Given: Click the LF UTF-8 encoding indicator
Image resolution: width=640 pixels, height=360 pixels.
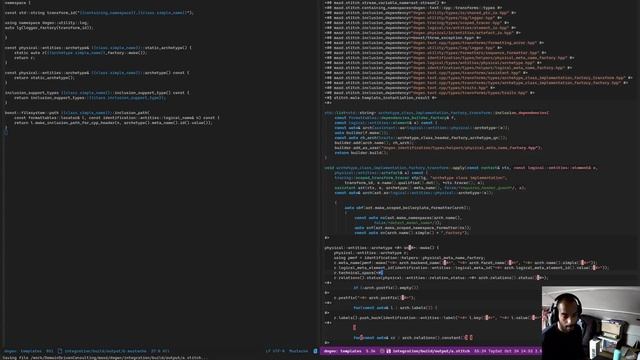Looking at the screenshot, I should point(275,351).
